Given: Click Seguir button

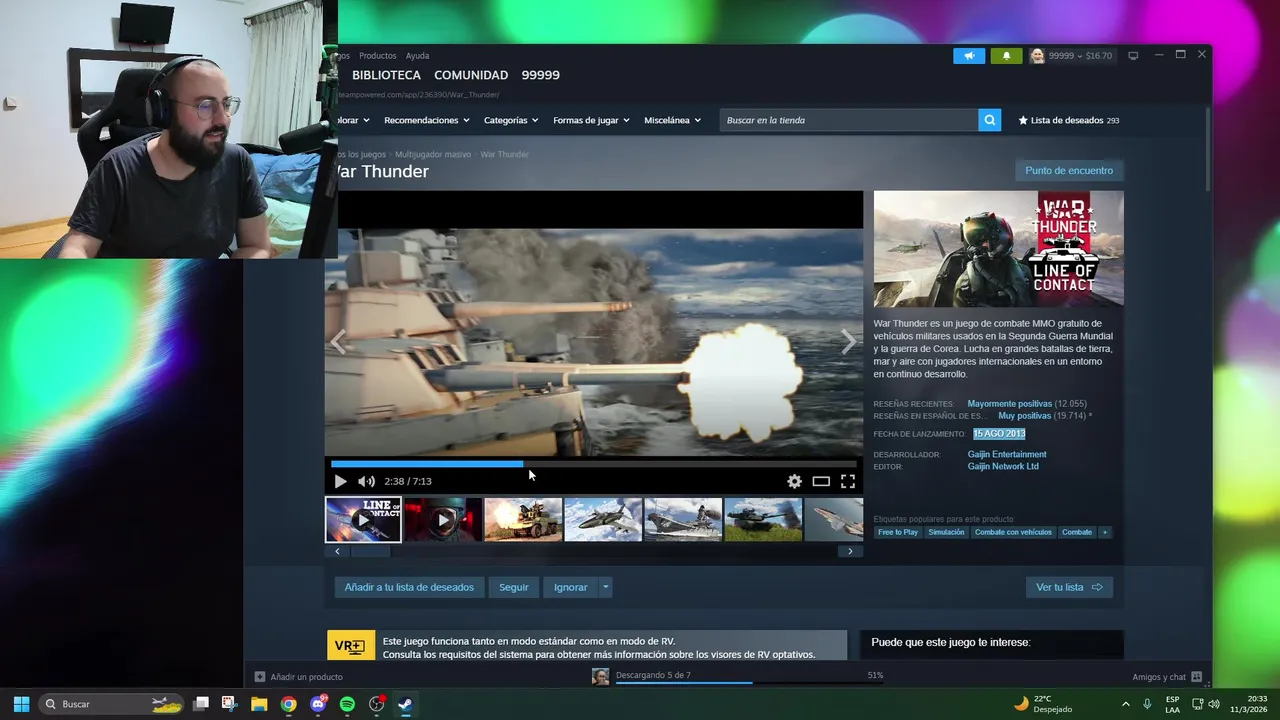Looking at the screenshot, I should 514,587.
